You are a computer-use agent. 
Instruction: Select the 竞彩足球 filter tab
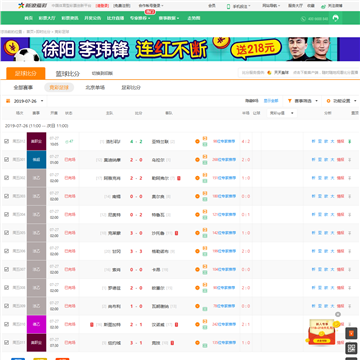coord(59,88)
